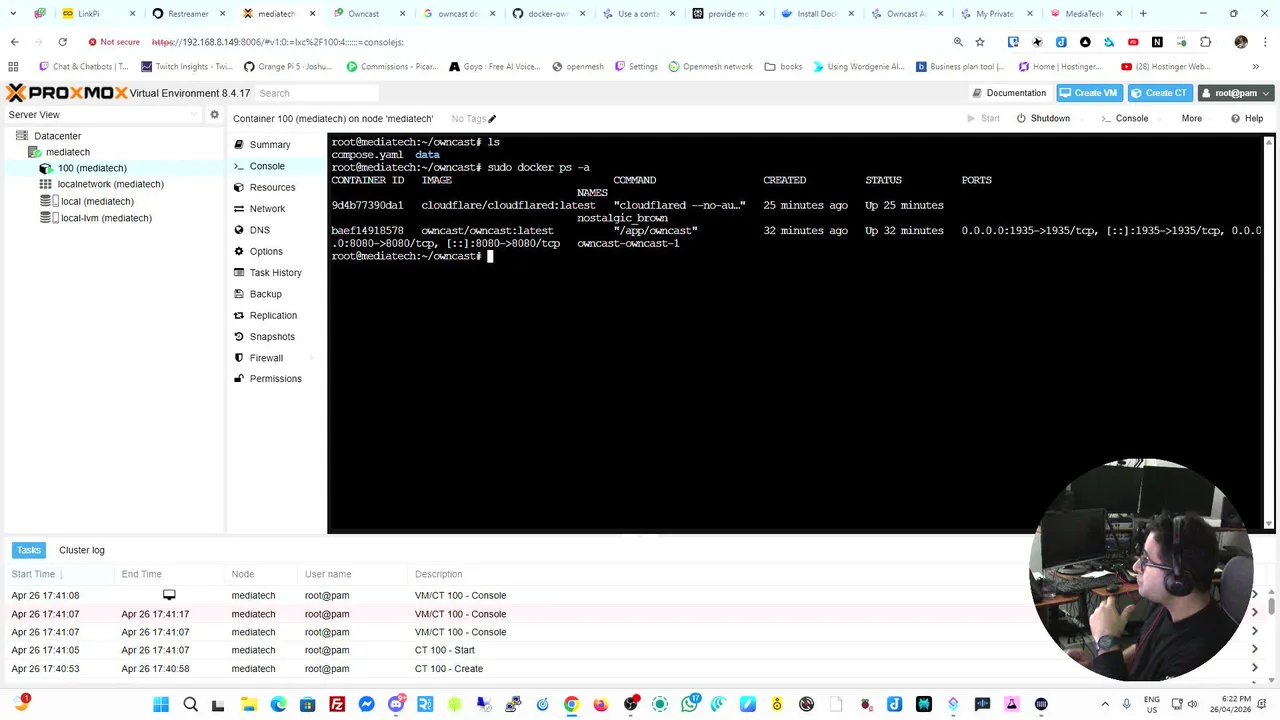
Task: Click the Help button
Action: (1247, 119)
